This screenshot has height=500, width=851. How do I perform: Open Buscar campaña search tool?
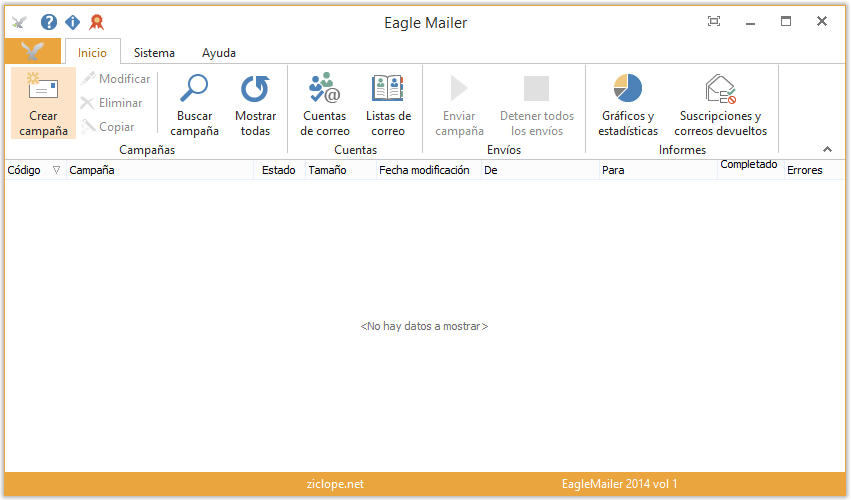(x=194, y=104)
